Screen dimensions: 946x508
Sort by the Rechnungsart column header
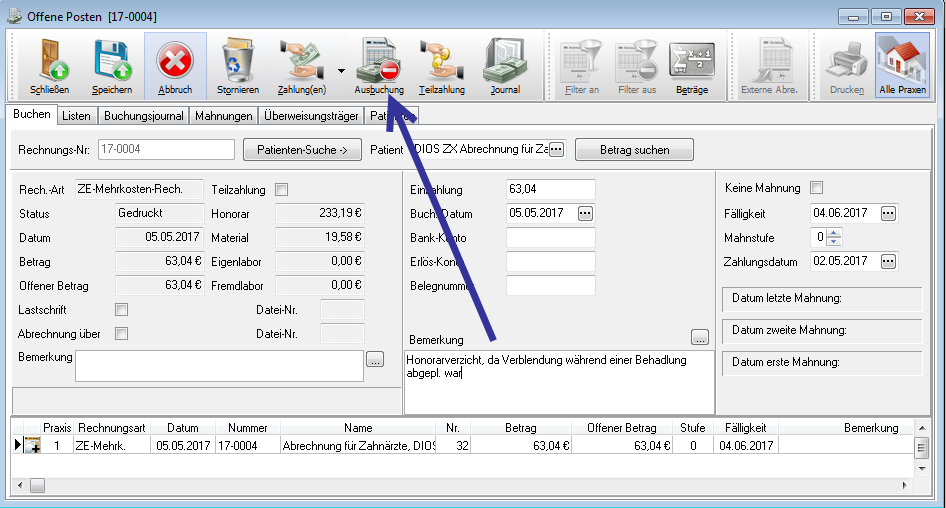click(x=112, y=428)
